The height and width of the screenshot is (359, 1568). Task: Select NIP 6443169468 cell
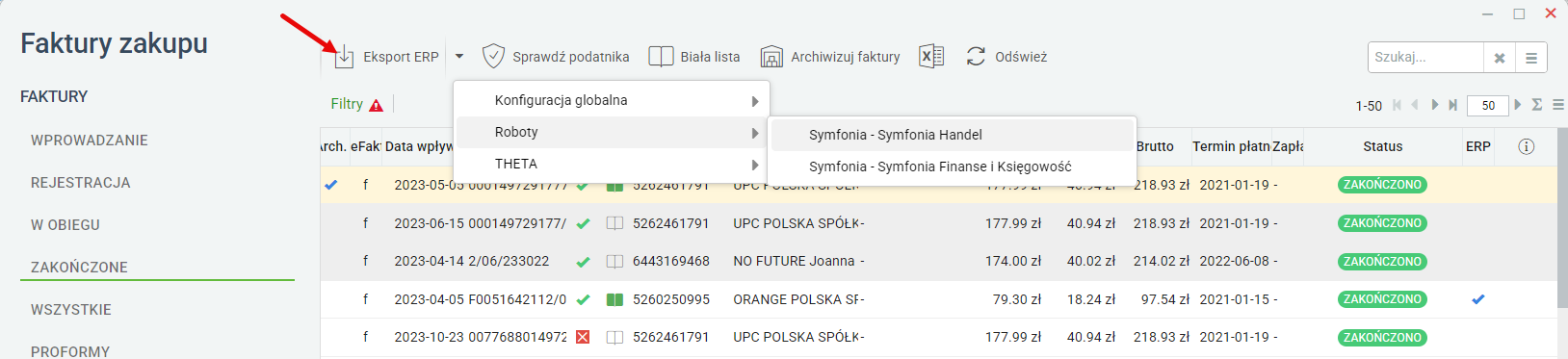[x=671, y=261]
